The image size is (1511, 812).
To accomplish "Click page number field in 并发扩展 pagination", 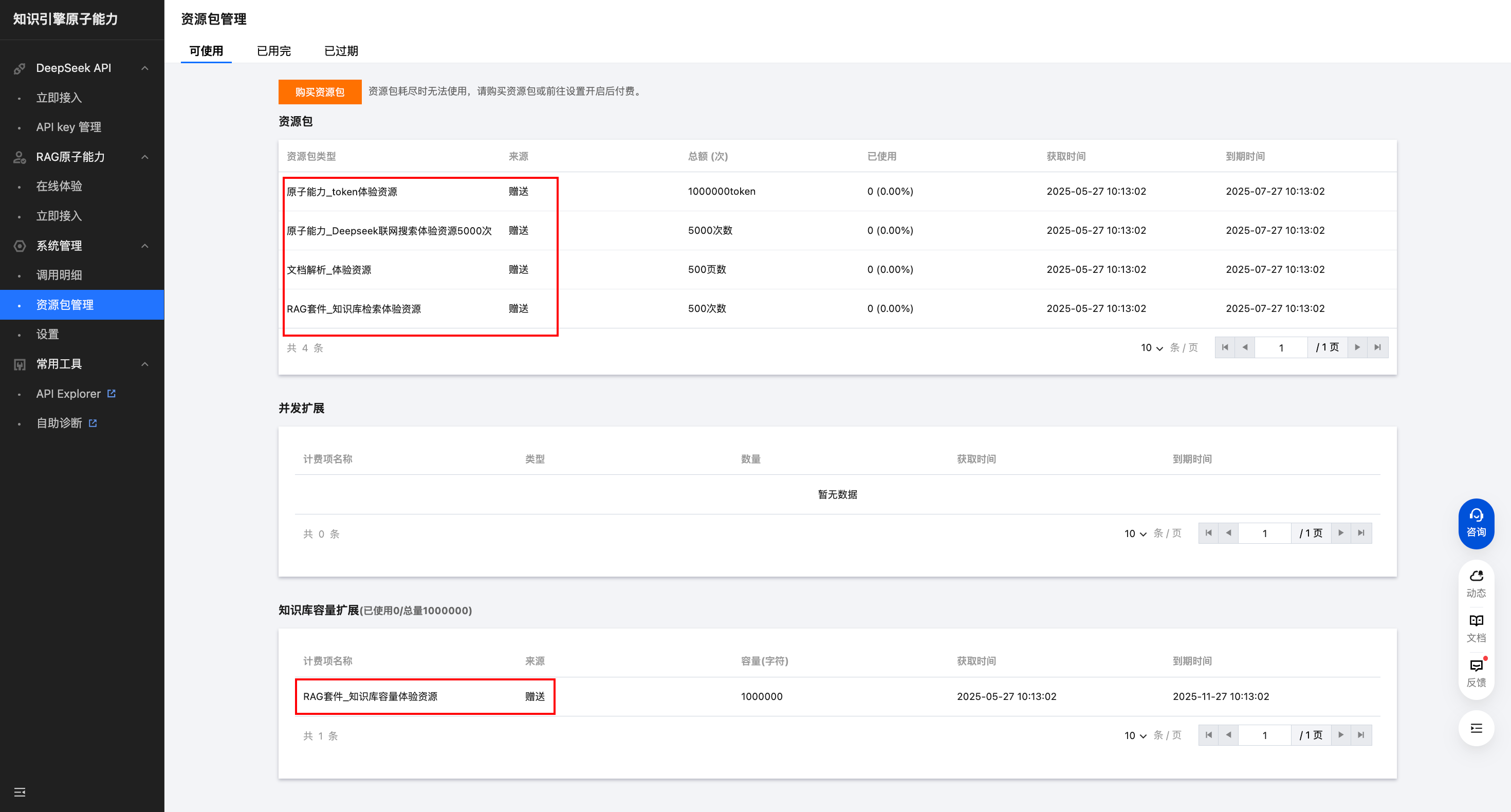I will tap(1265, 533).
